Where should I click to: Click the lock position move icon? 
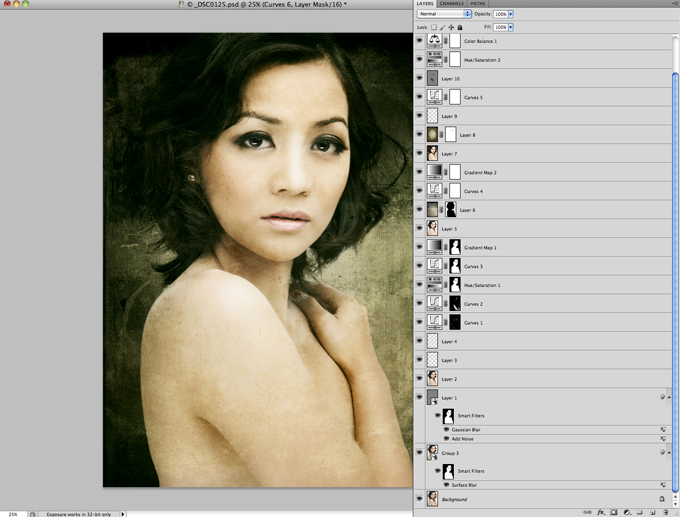451,27
